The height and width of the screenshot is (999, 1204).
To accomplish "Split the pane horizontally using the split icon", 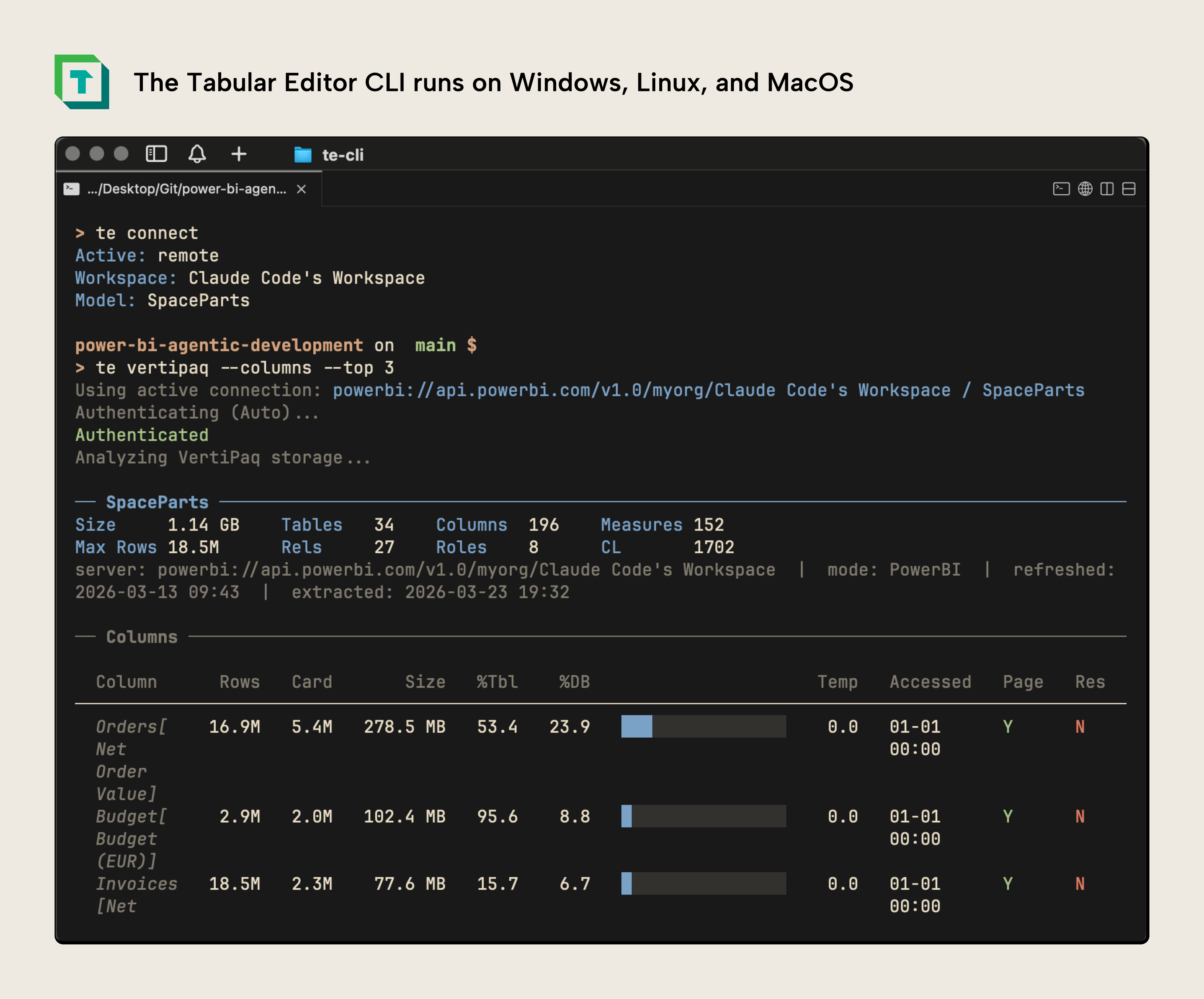I will [x=1128, y=188].
